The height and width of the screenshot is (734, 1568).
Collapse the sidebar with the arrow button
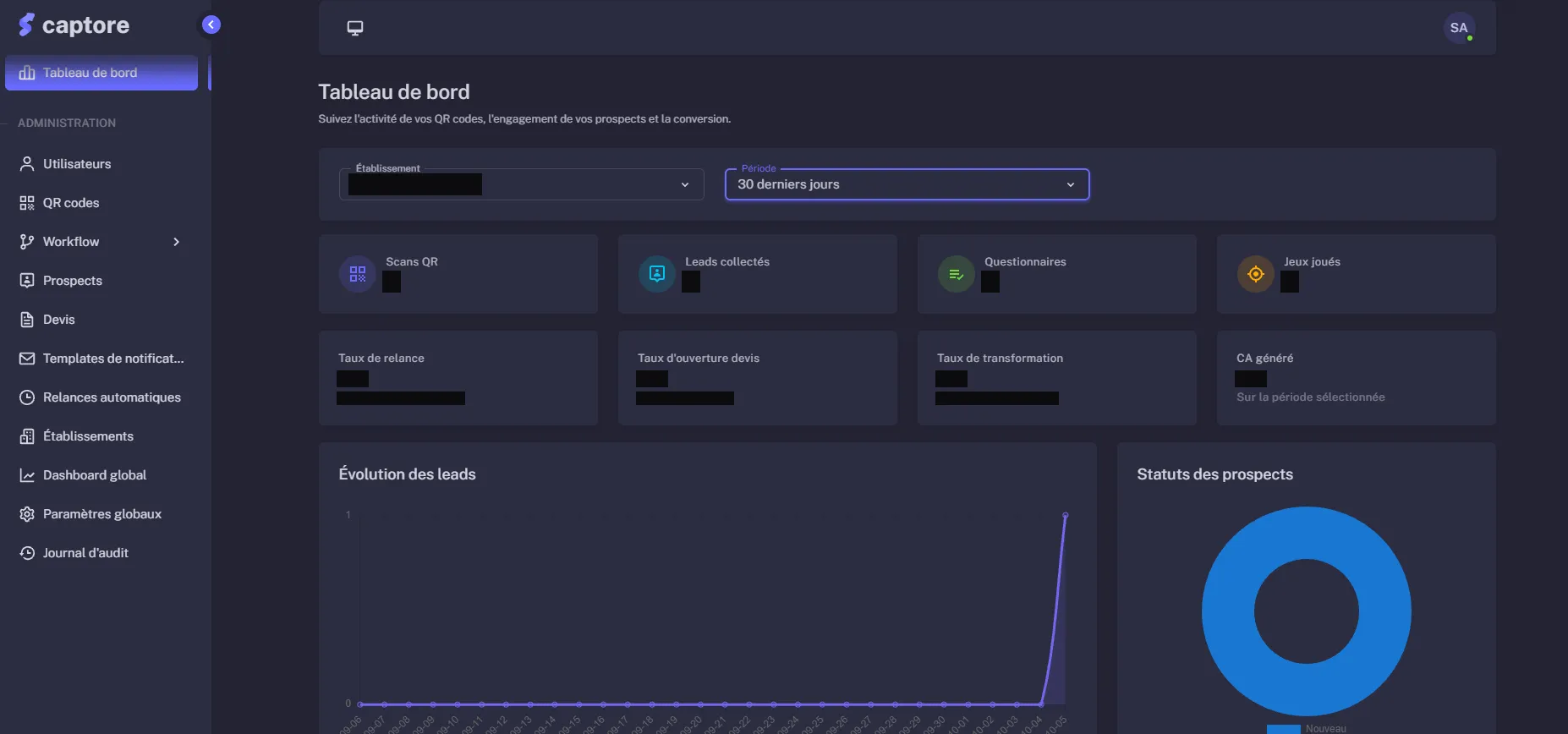211,25
